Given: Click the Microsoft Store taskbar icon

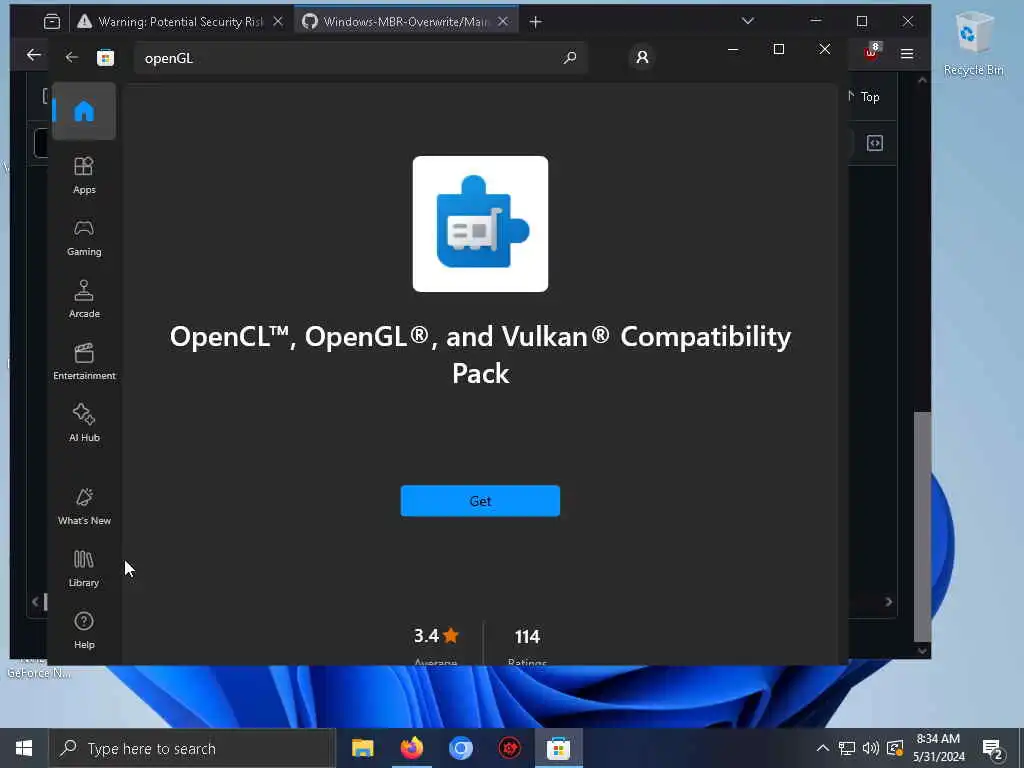Looking at the screenshot, I should tap(558, 748).
